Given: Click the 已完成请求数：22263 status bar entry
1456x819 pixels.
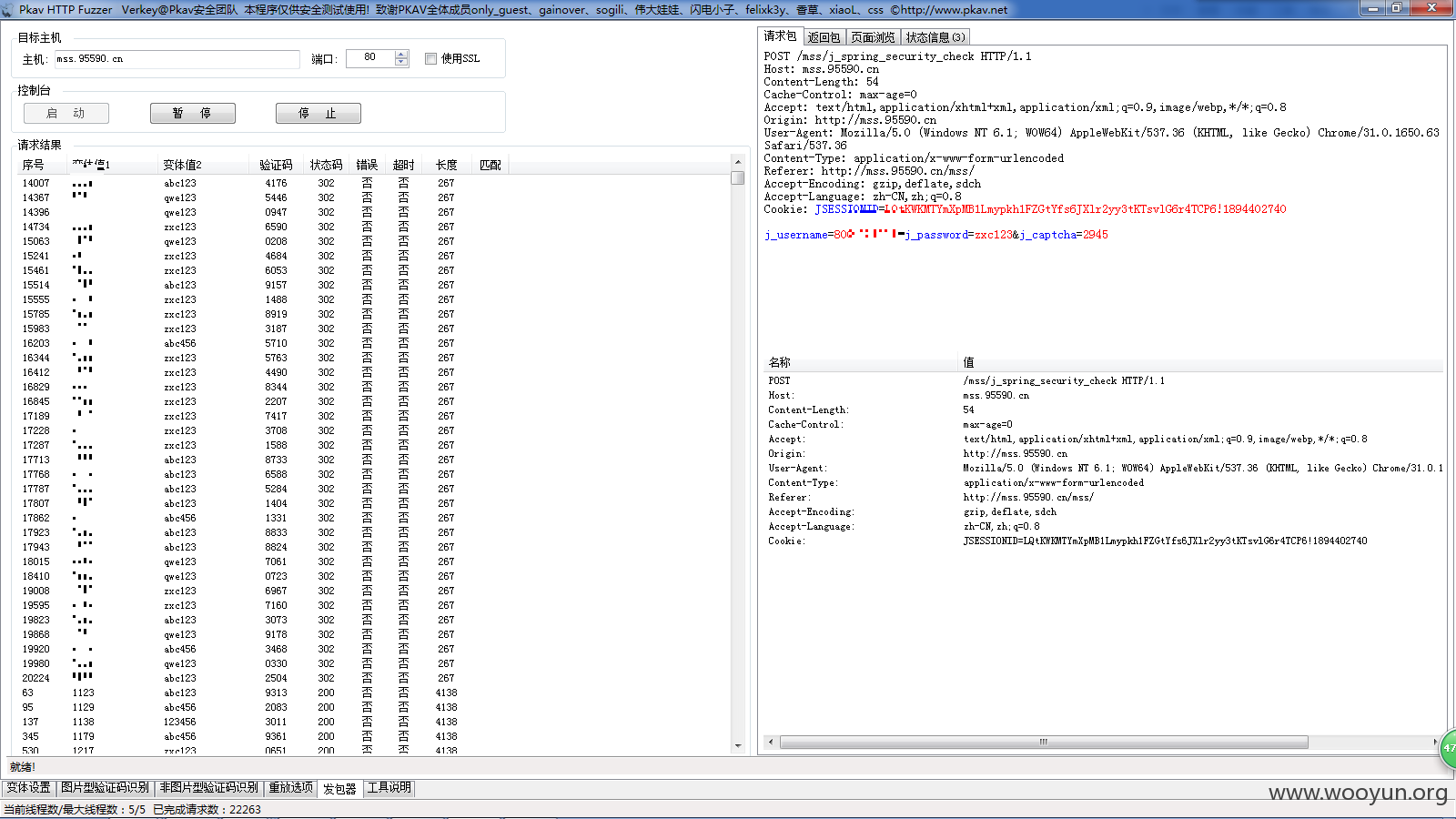Looking at the screenshot, I should 207,809.
